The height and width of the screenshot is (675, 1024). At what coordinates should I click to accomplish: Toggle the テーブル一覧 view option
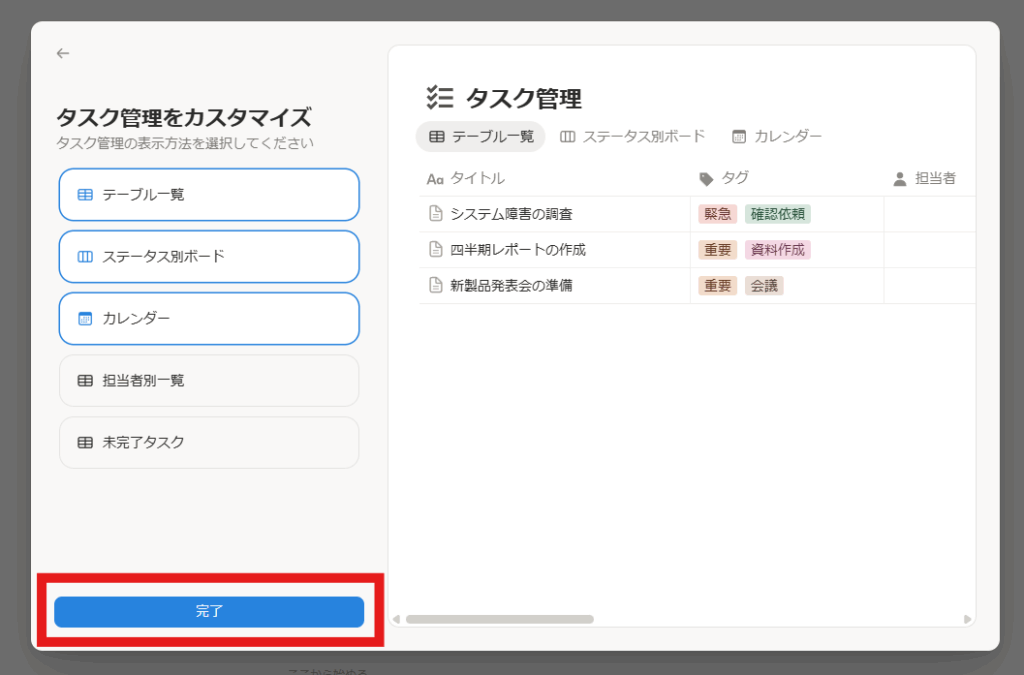coord(209,194)
